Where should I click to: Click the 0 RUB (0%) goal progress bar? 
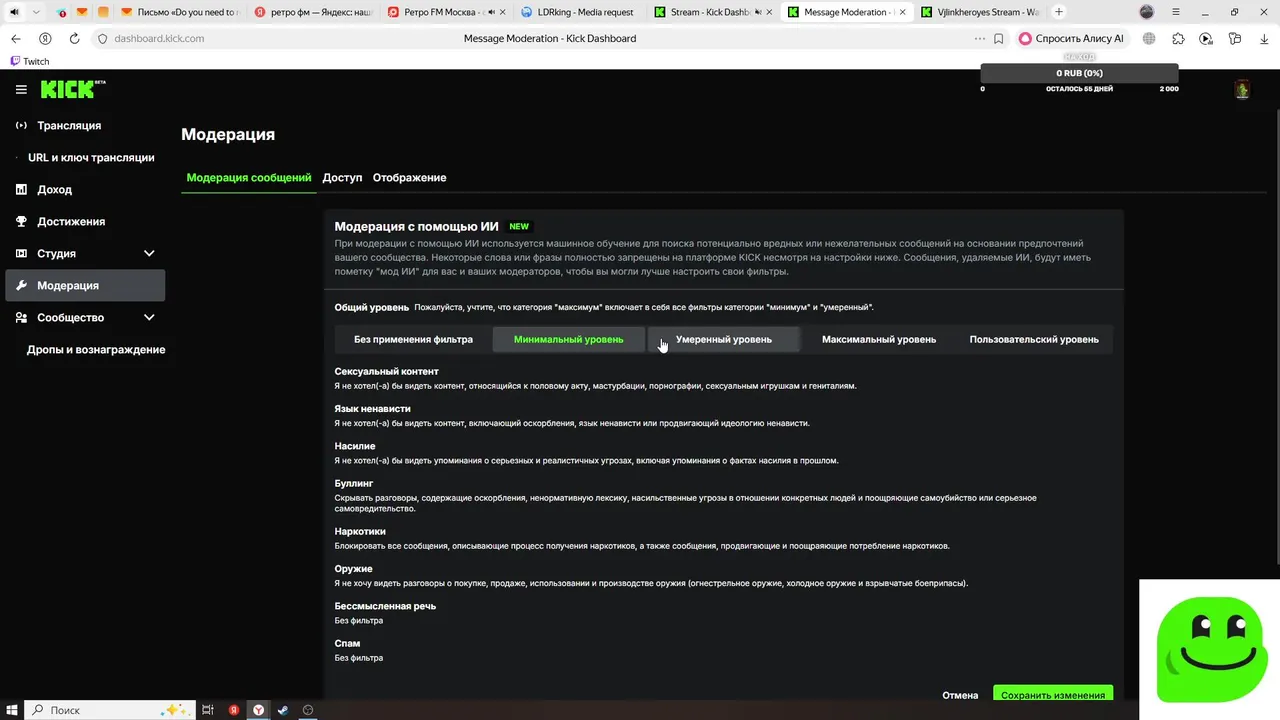[x=1080, y=74]
